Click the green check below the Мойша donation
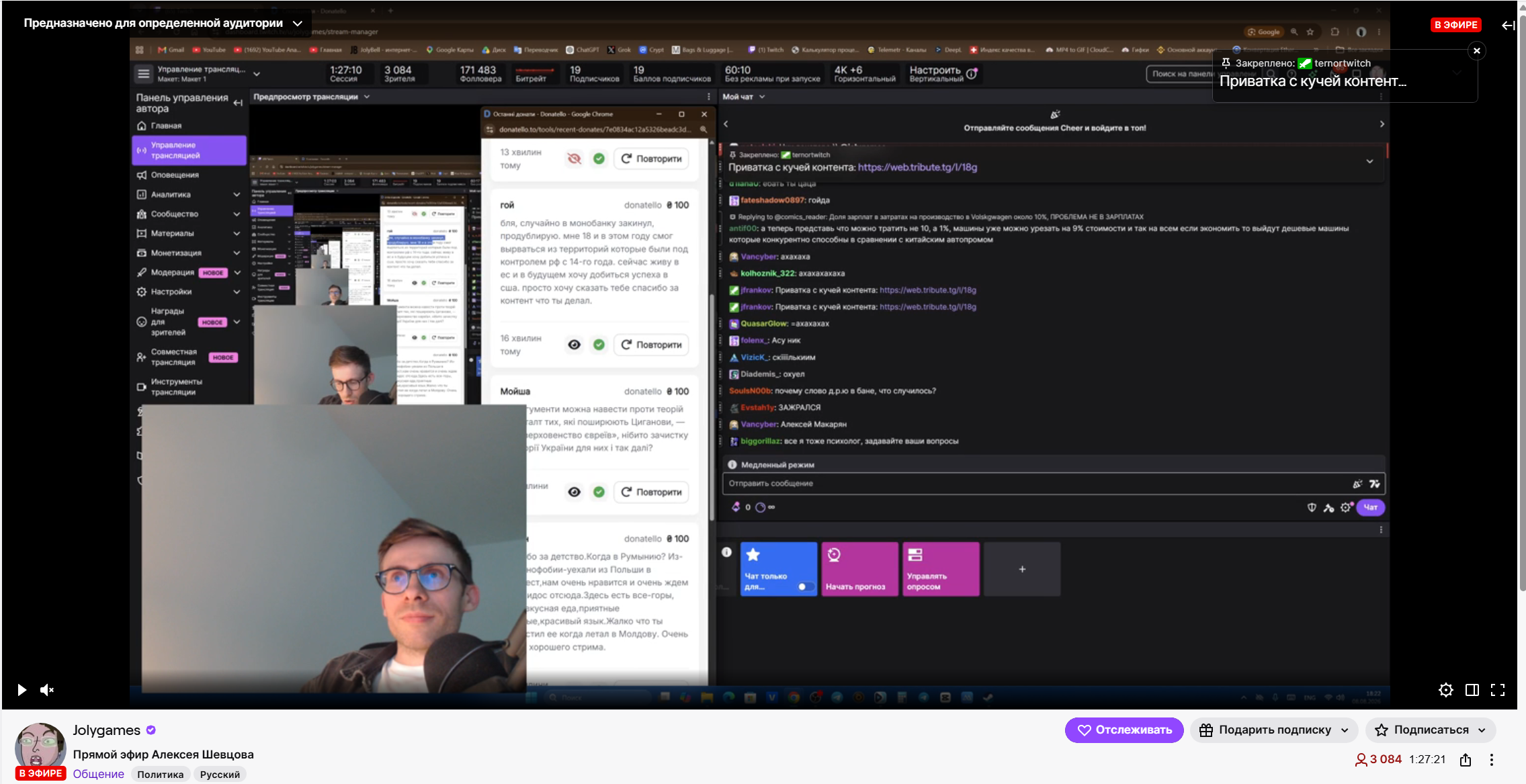This screenshot has width=1526, height=784. [x=599, y=492]
